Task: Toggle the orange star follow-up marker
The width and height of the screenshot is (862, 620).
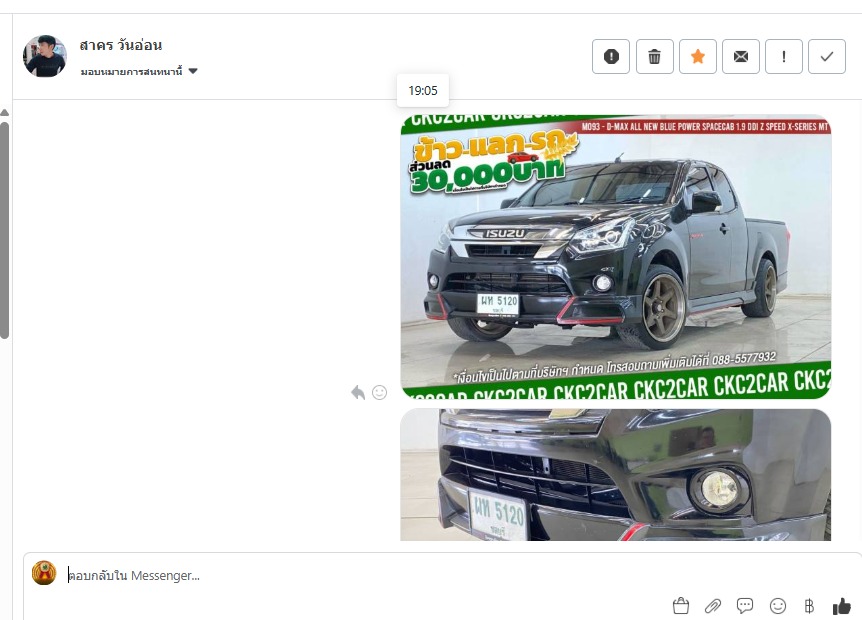Action: tap(698, 56)
